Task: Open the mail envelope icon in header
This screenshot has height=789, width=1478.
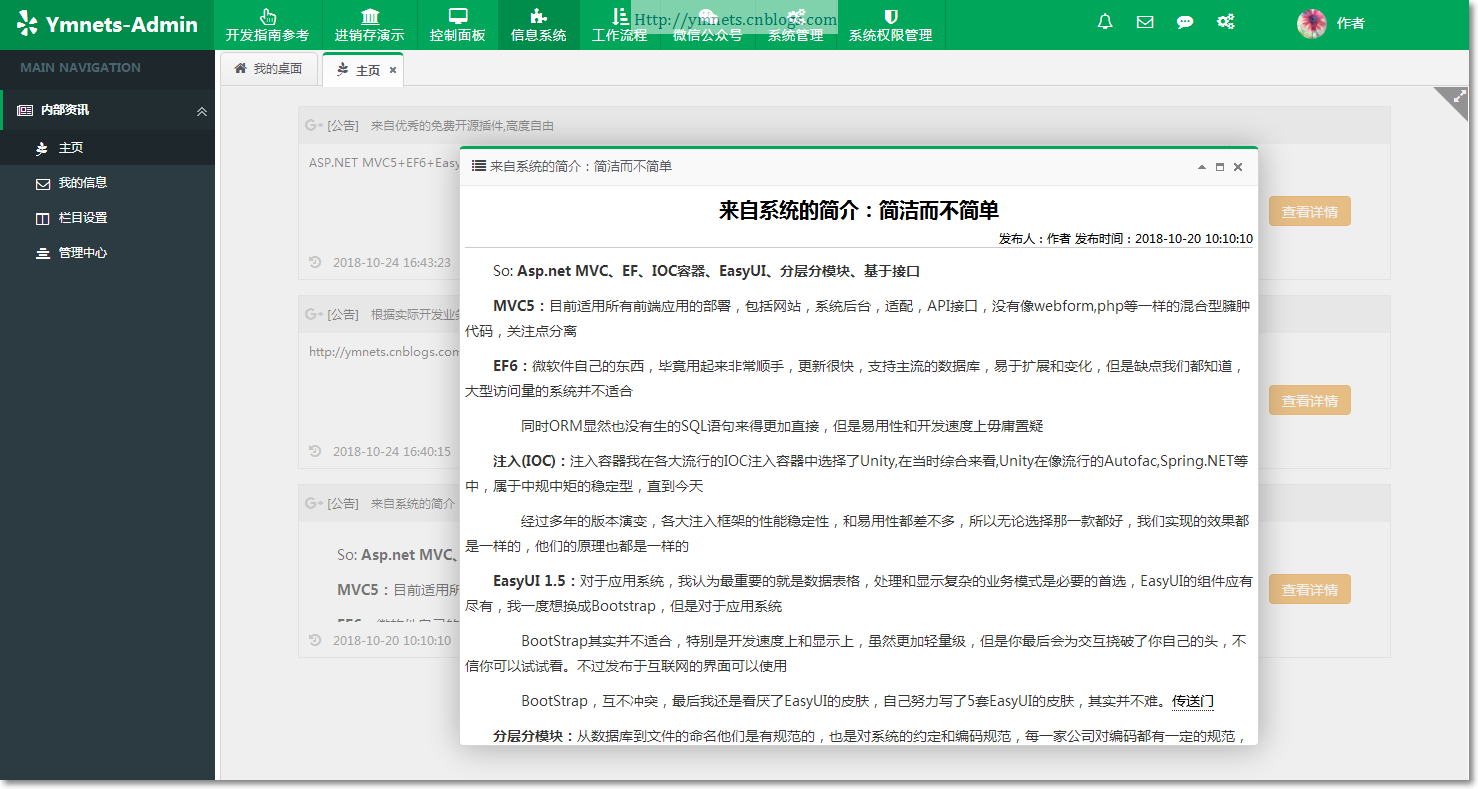Action: pos(1145,22)
